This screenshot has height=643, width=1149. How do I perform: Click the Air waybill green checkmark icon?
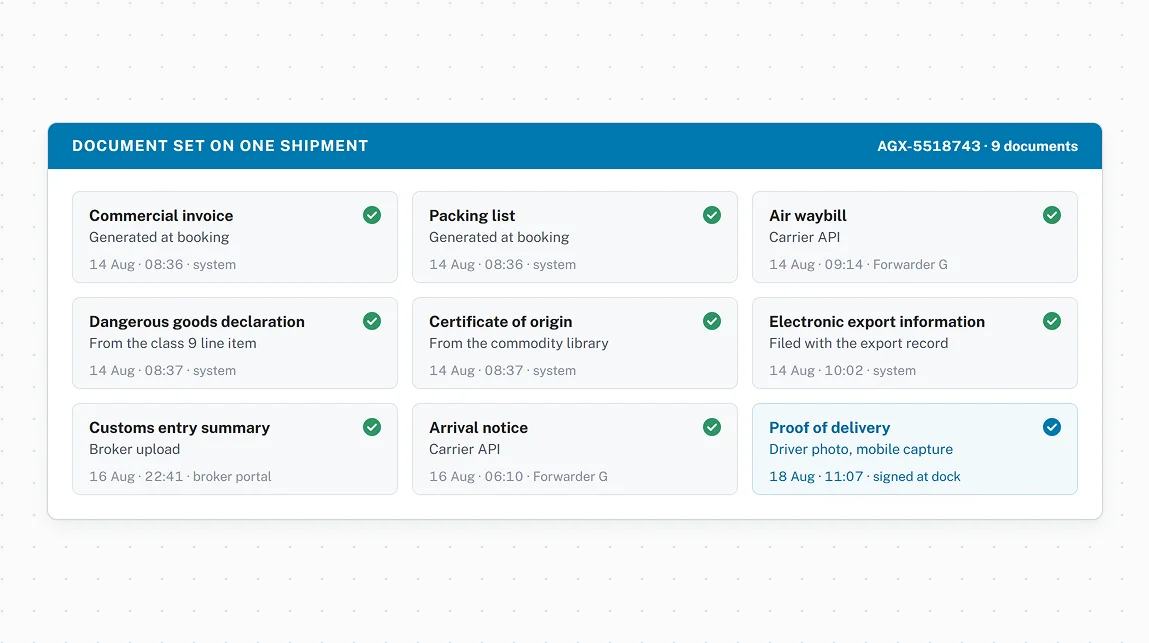[x=1052, y=215]
